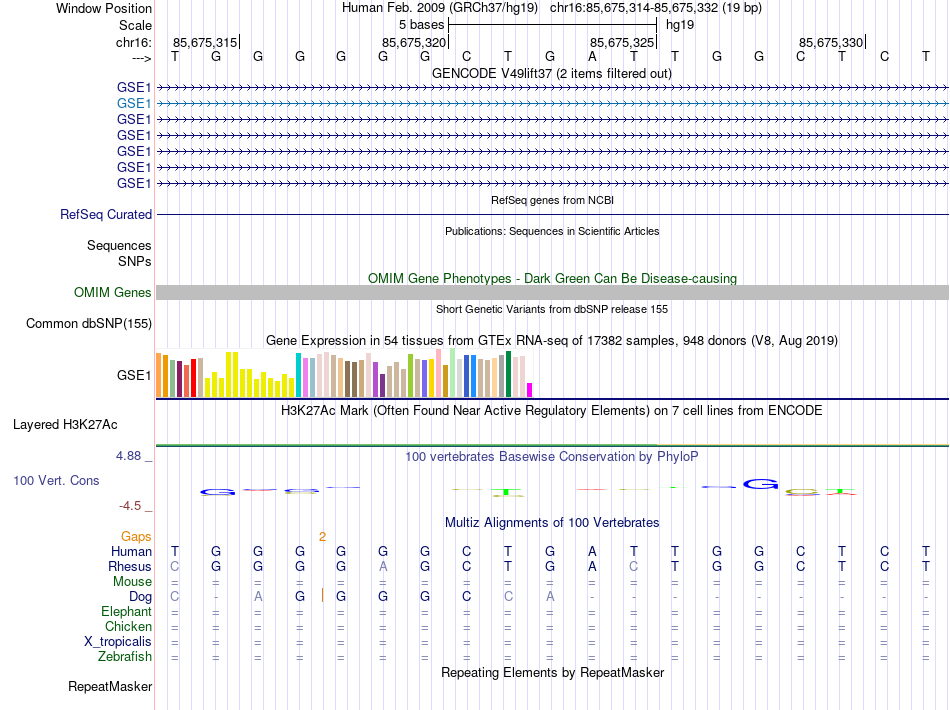This screenshot has height=710, width=950.
Task: Select the Dog species row label
Action: [141, 597]
